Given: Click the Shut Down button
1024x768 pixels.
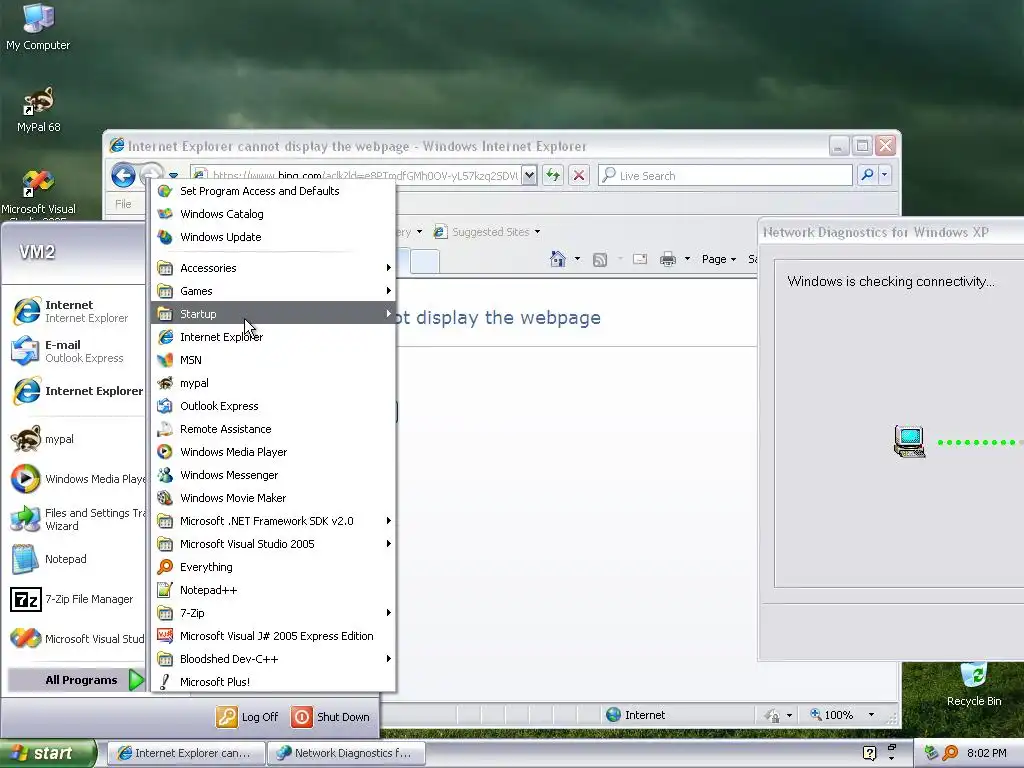Looking at the screenshot, I should click(330, 716).
